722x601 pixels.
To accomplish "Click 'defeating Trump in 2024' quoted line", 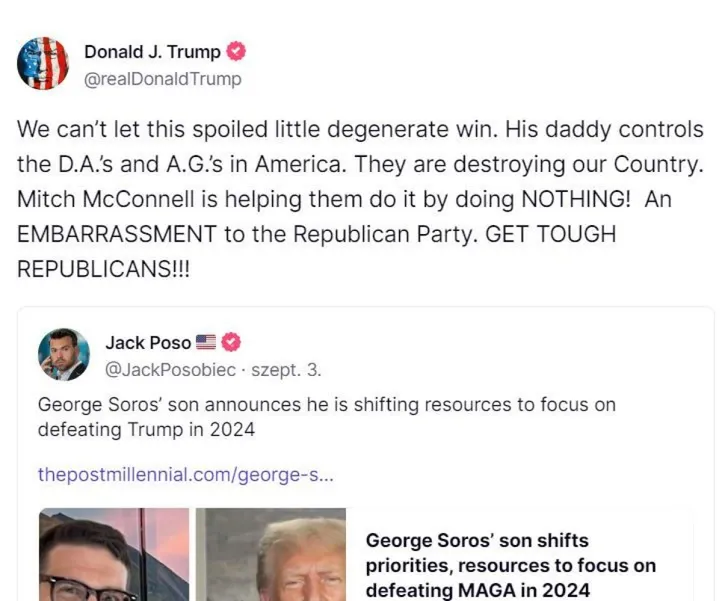I will [x=146, y=429].
